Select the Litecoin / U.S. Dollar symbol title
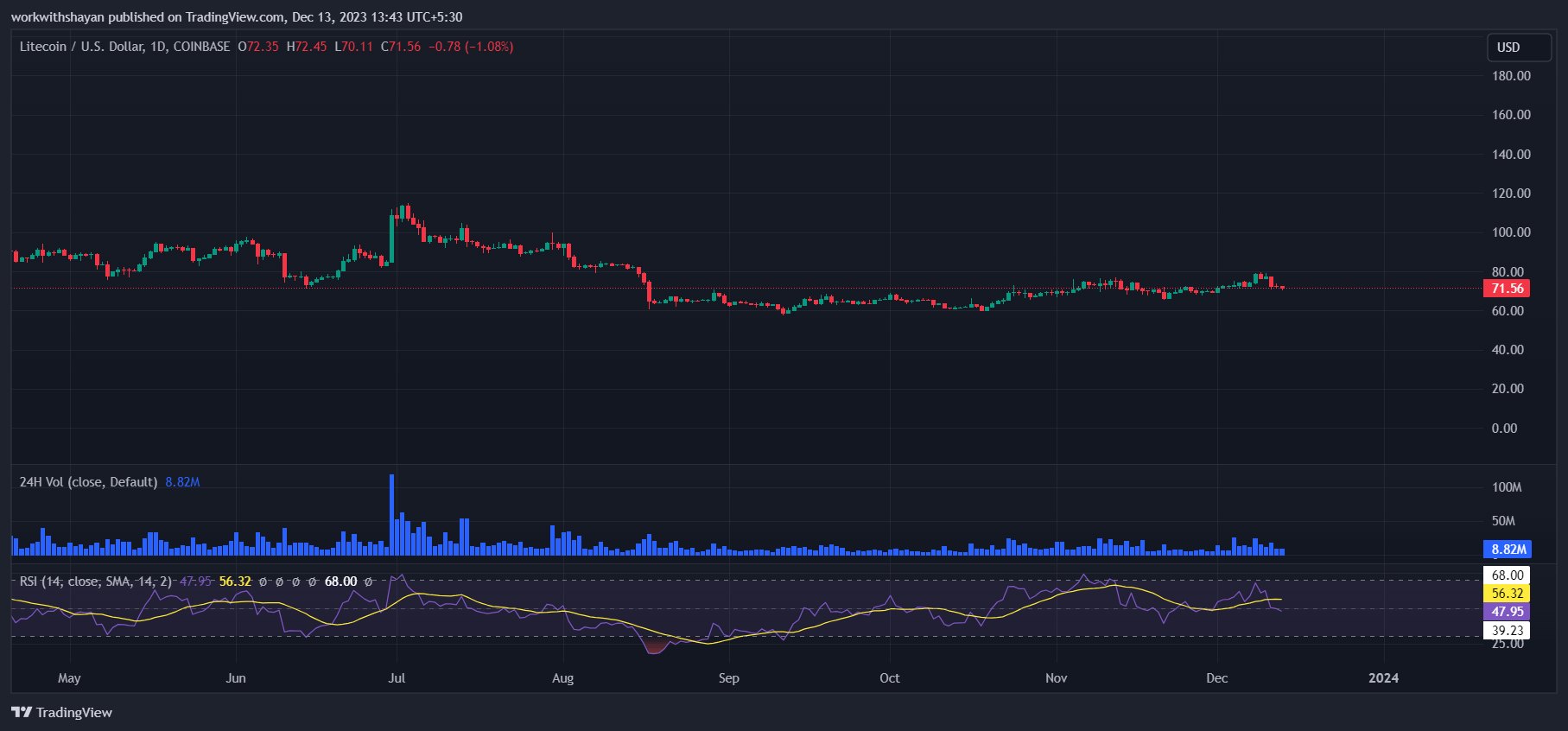This screenshot has width=1568, height=731. [x=124, y=47]
